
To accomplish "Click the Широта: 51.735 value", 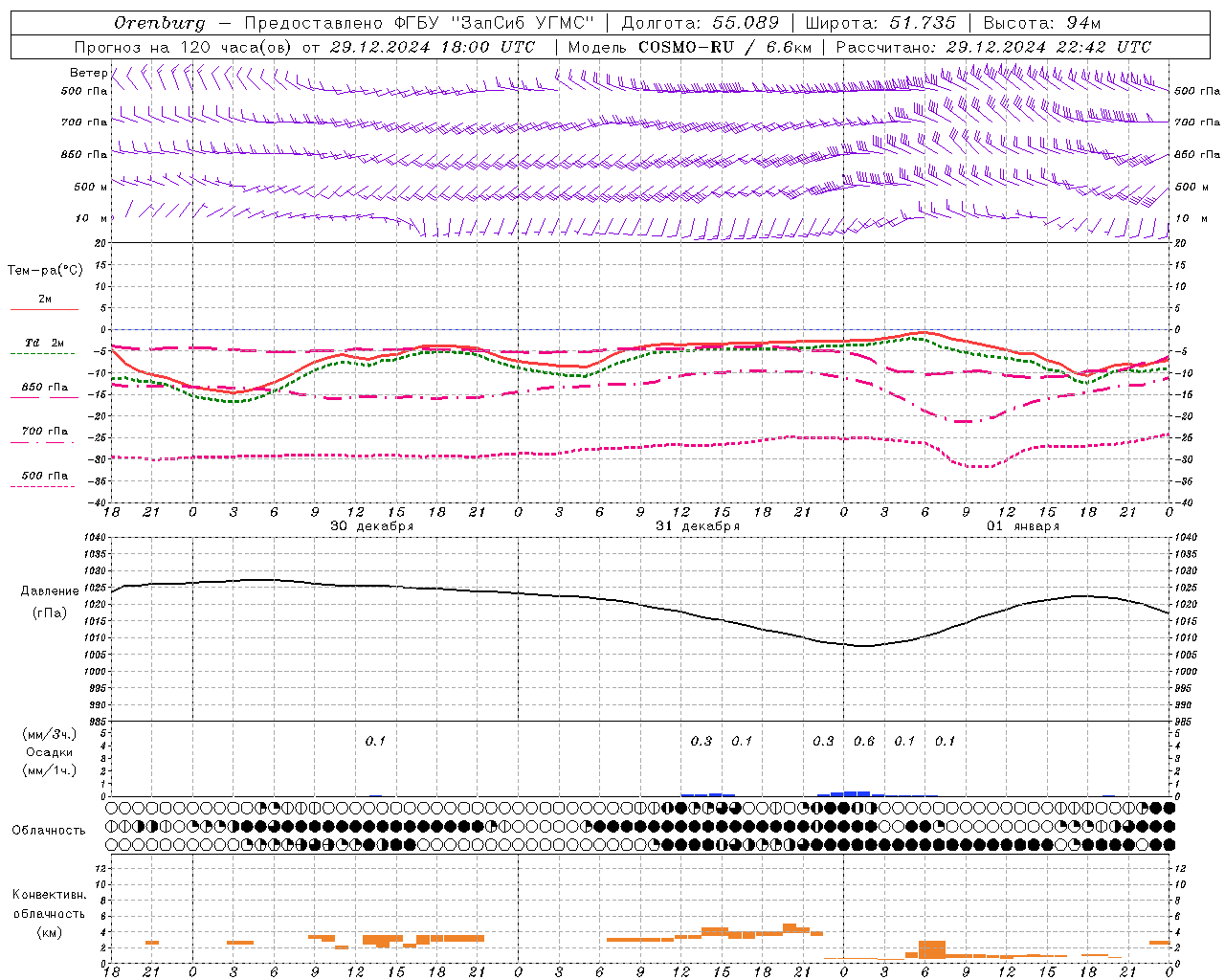I will 880,22.
